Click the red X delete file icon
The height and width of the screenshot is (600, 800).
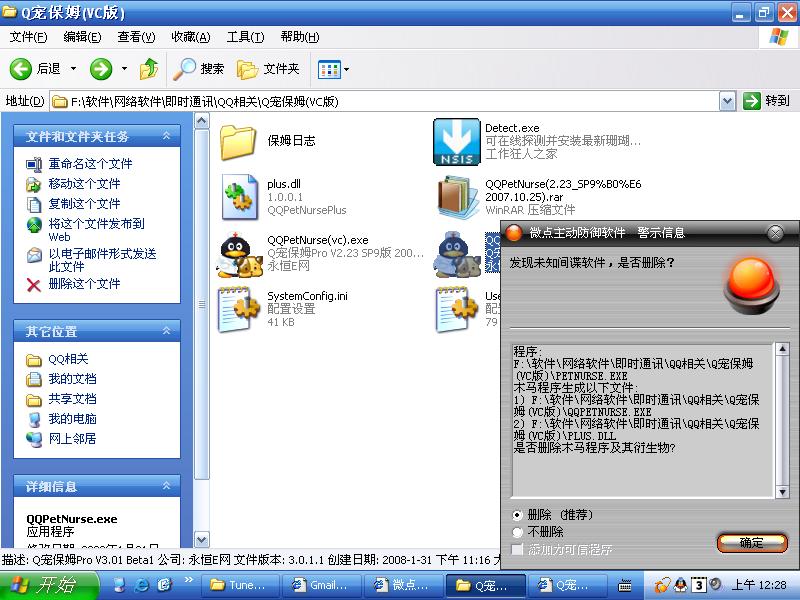click(x=34, y=284)
